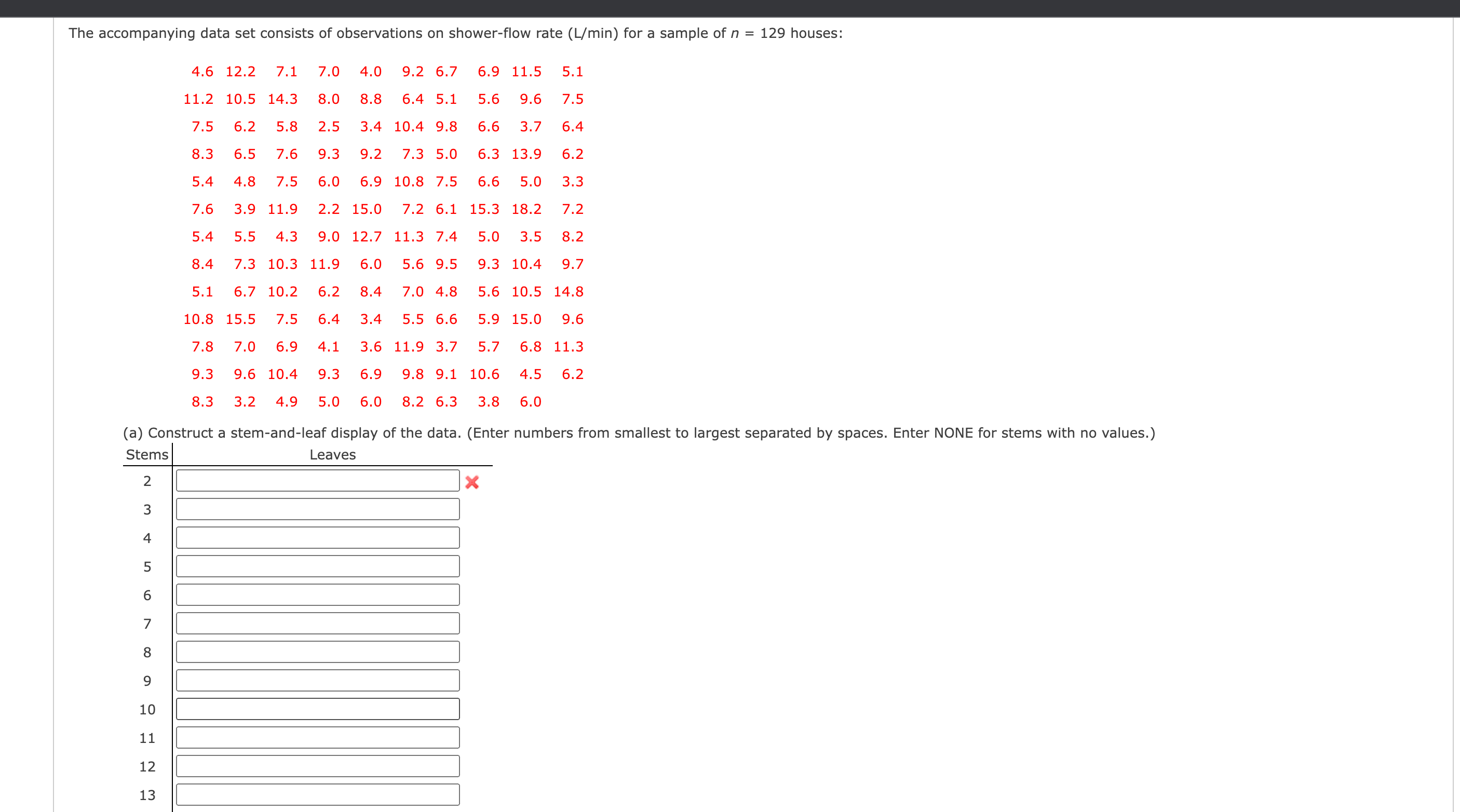Screen dimensions: 1460x812
Task: Click the leaves input field for stem 13
Action: [x=318, y=794]
